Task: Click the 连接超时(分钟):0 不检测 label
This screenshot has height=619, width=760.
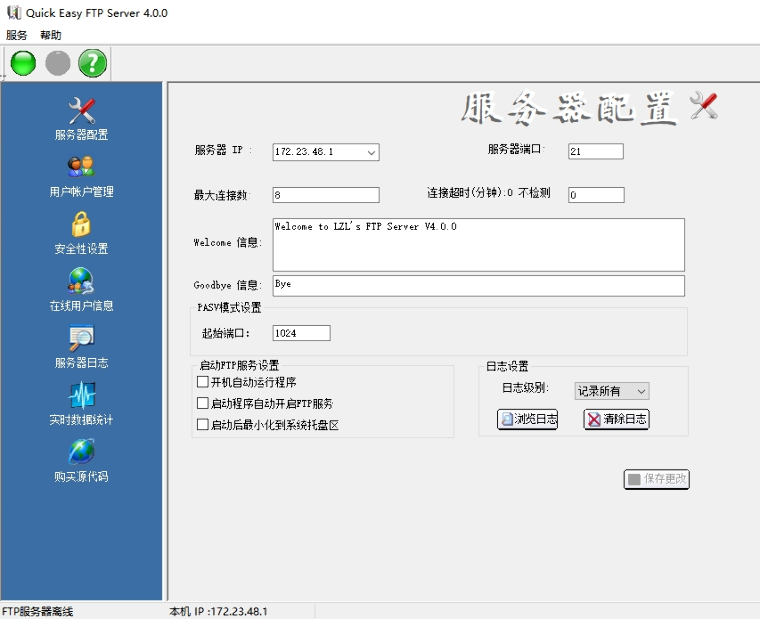Action: coord(489,193)
